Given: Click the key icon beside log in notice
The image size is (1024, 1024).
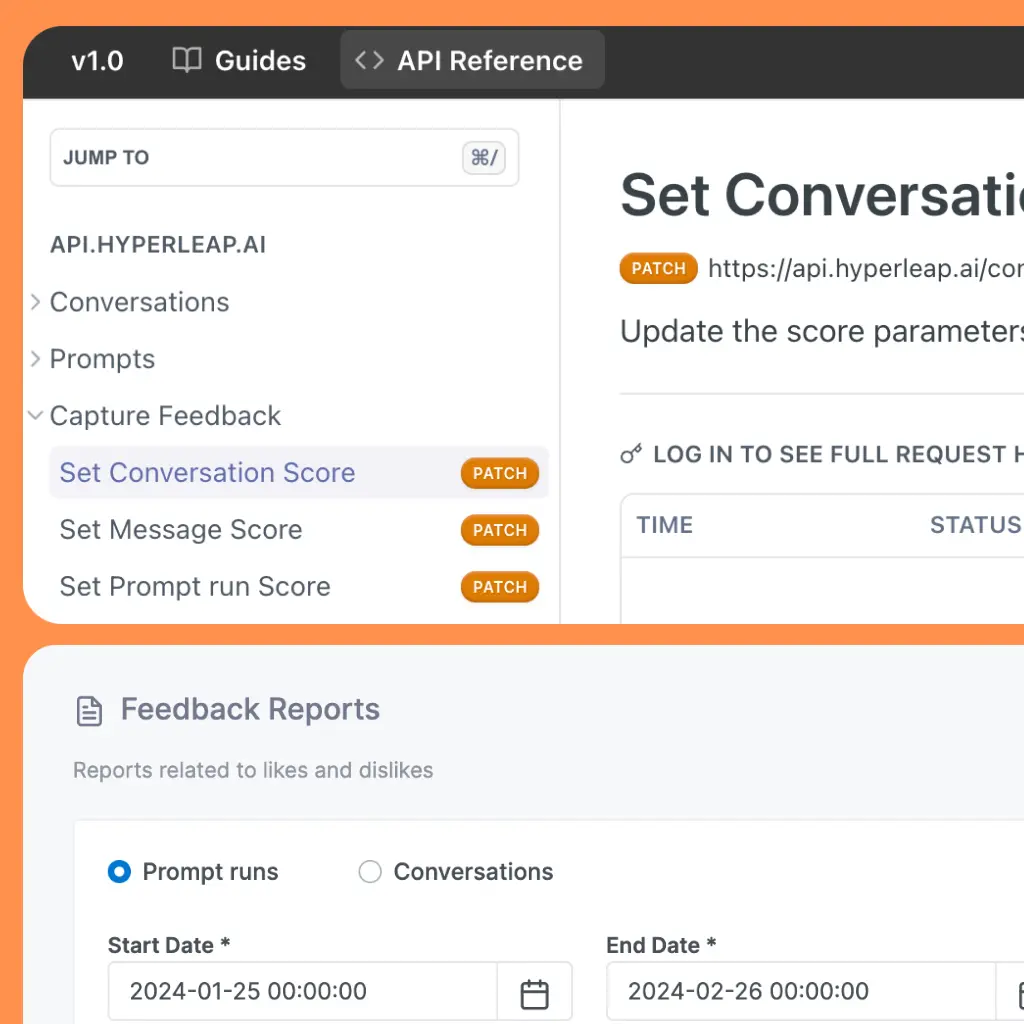Looking at the screenshot, I should (631, 455).
